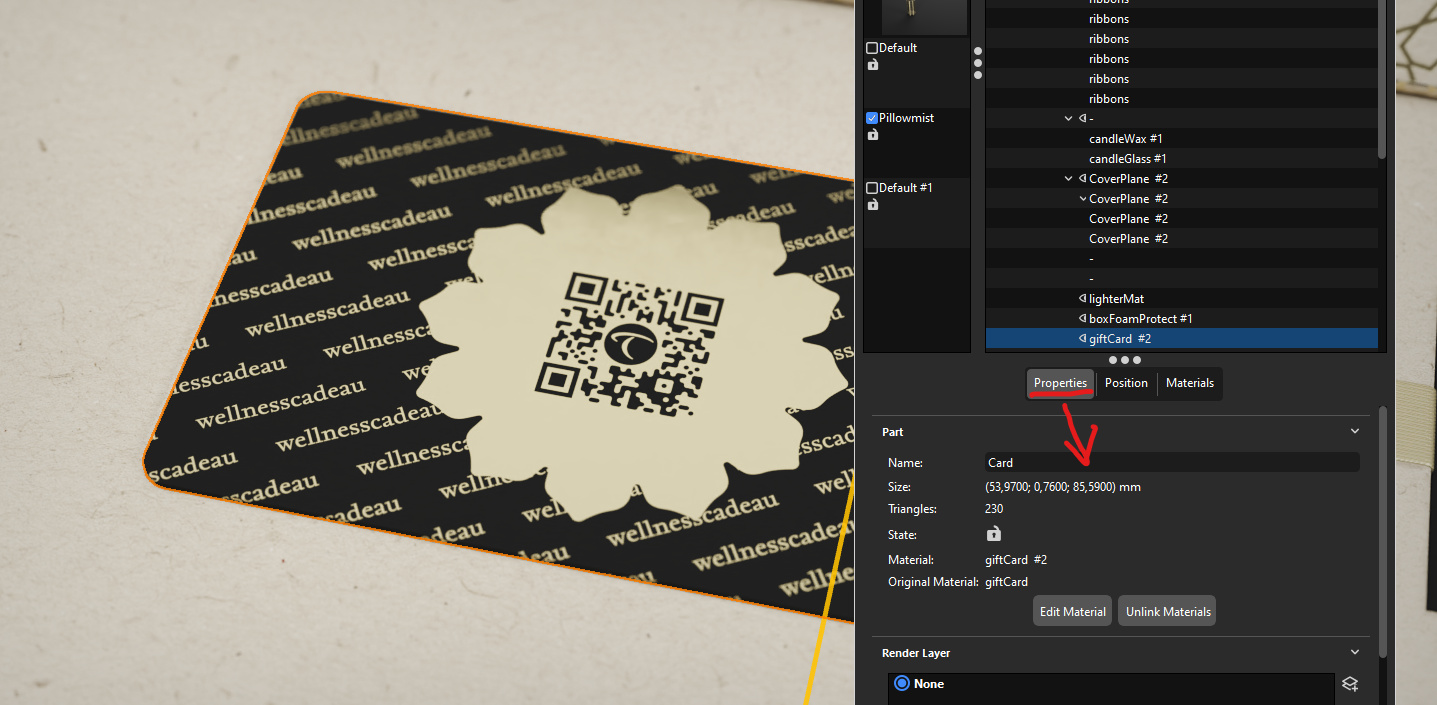
Task: Click the lock icon under Default model set
Action: (873, 64)
